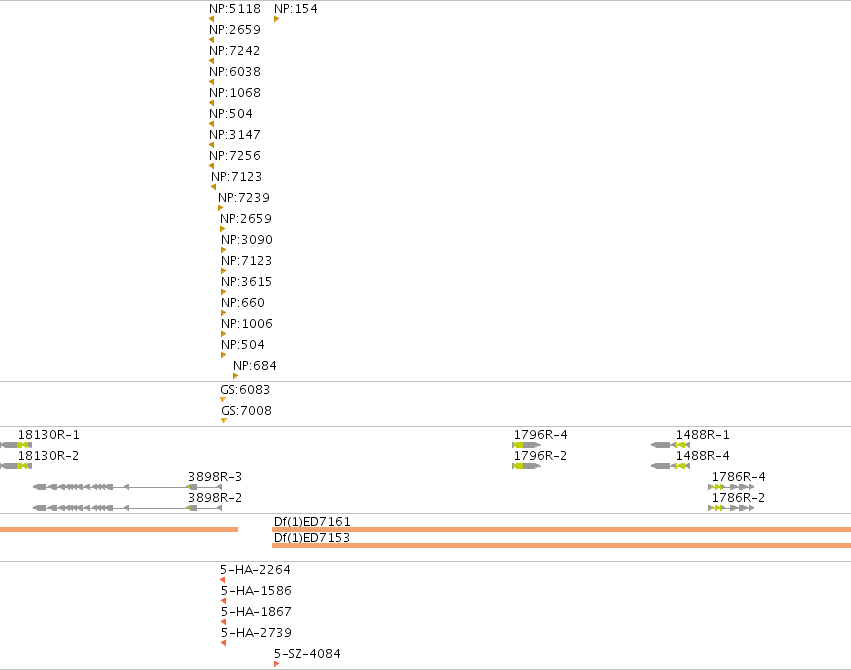The height and width of the screenshot is (670, 851).
Task: Select the NP:154 right-pointing marker
Action: [277, 19]
